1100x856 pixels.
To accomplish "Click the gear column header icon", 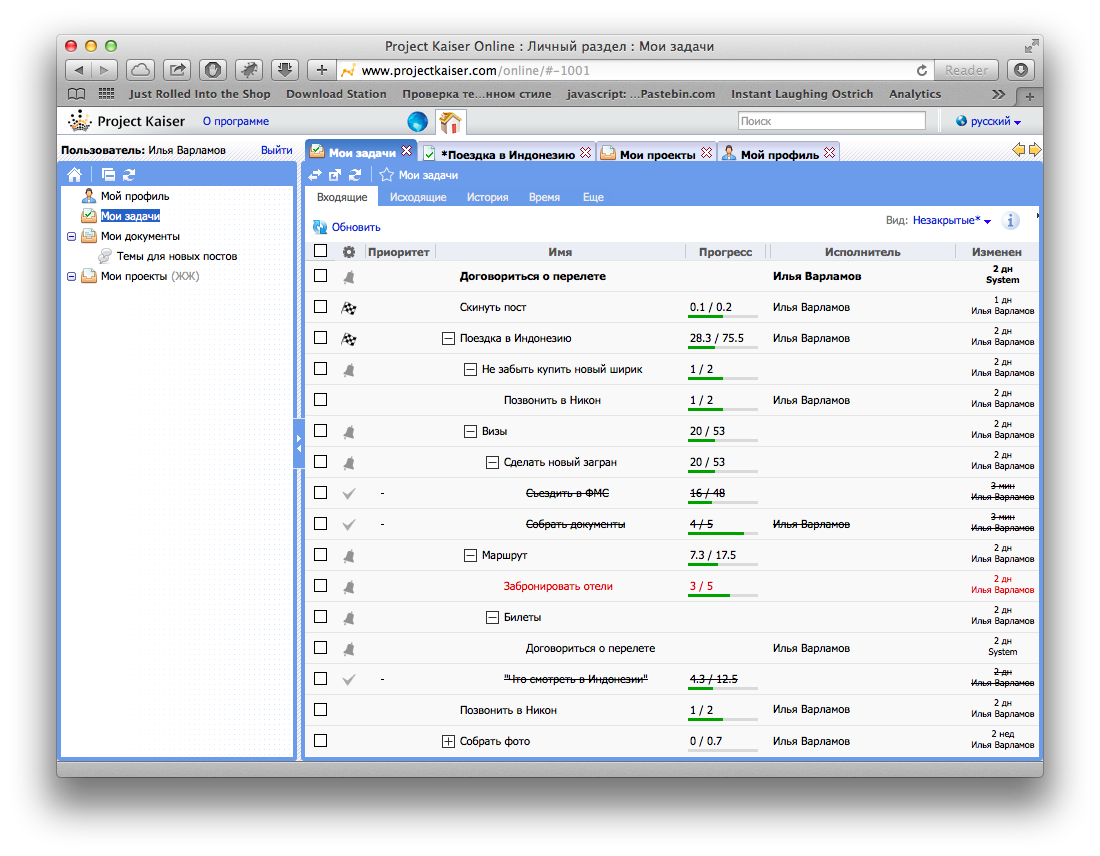I will pos(349,252).
